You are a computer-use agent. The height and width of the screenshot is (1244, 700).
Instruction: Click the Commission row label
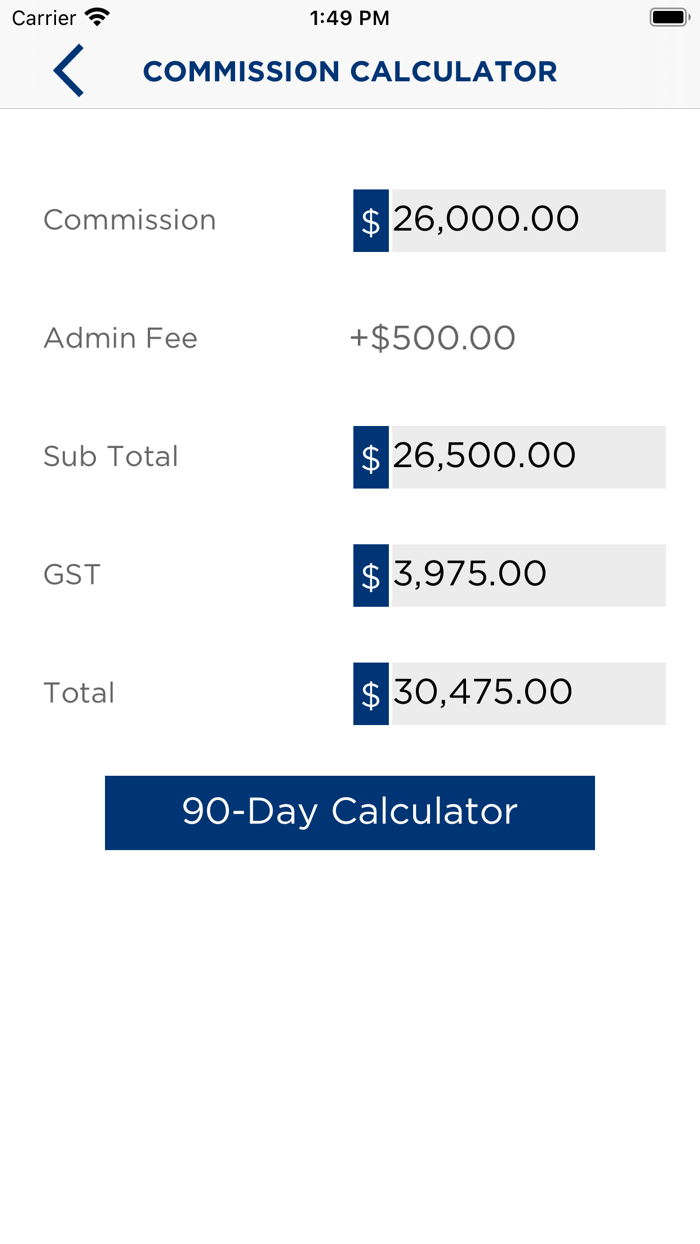[129, 220]
